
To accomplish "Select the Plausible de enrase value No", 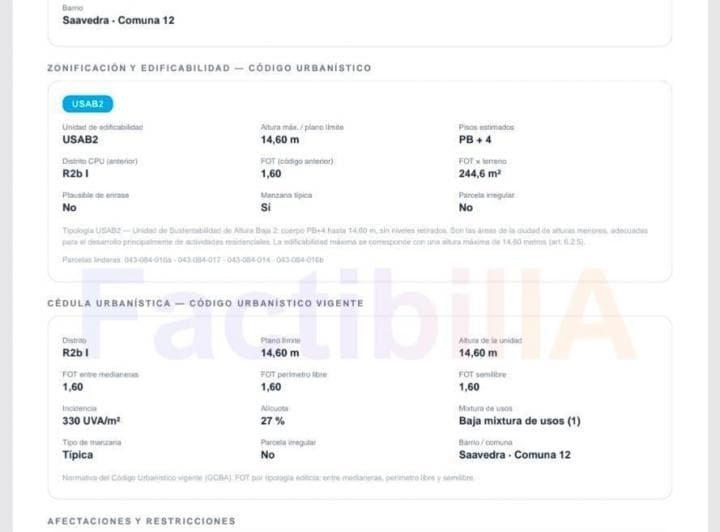I will tap(69, 207).
